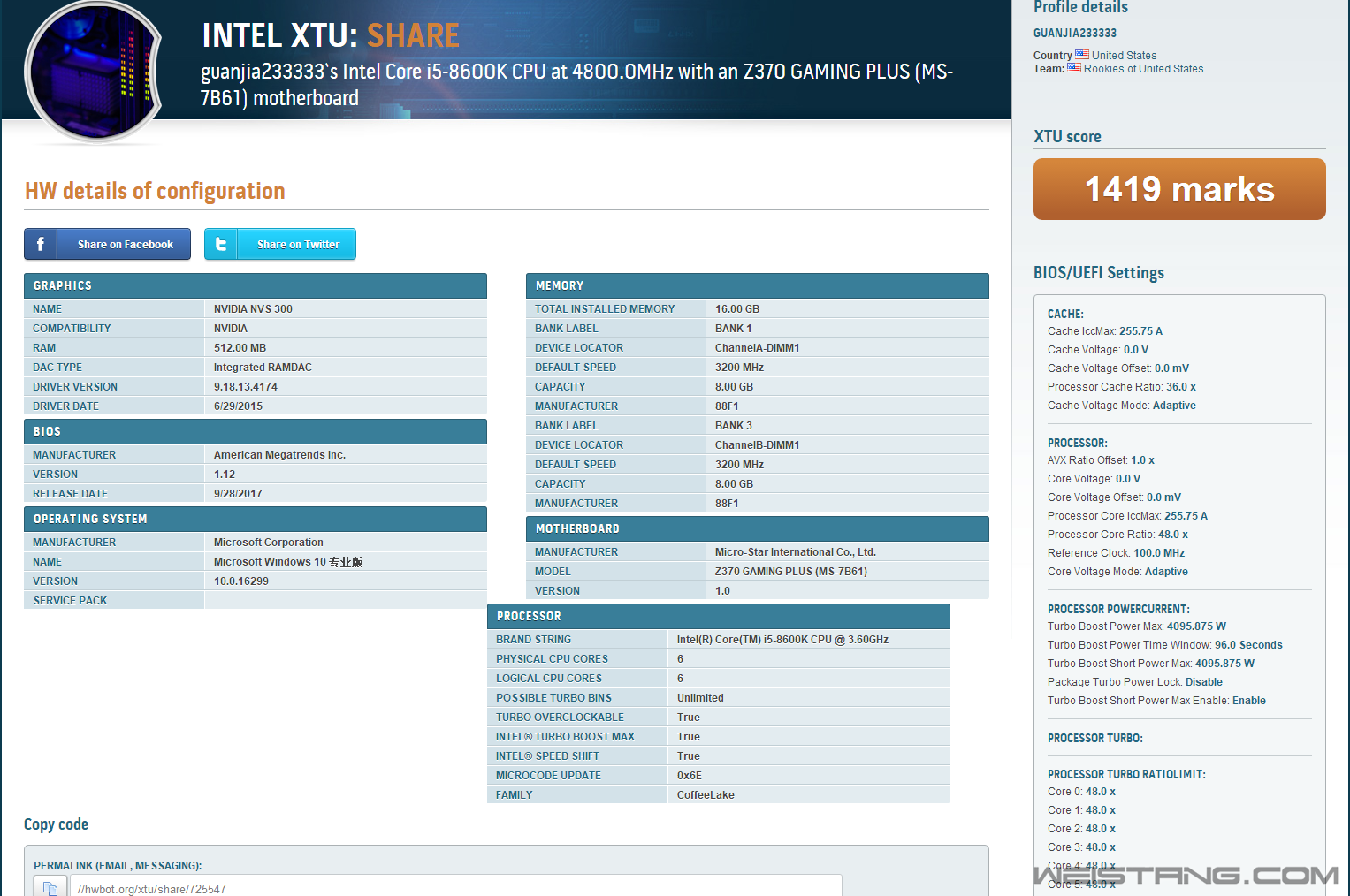Click the team flag beside Rookies

click(x=1074, y=68)
